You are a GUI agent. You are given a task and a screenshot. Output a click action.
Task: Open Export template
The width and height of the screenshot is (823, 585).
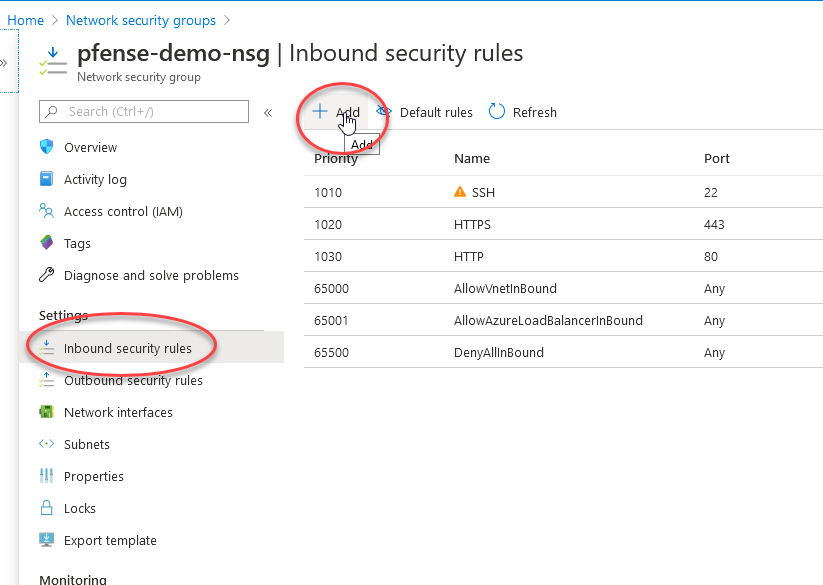110,540
